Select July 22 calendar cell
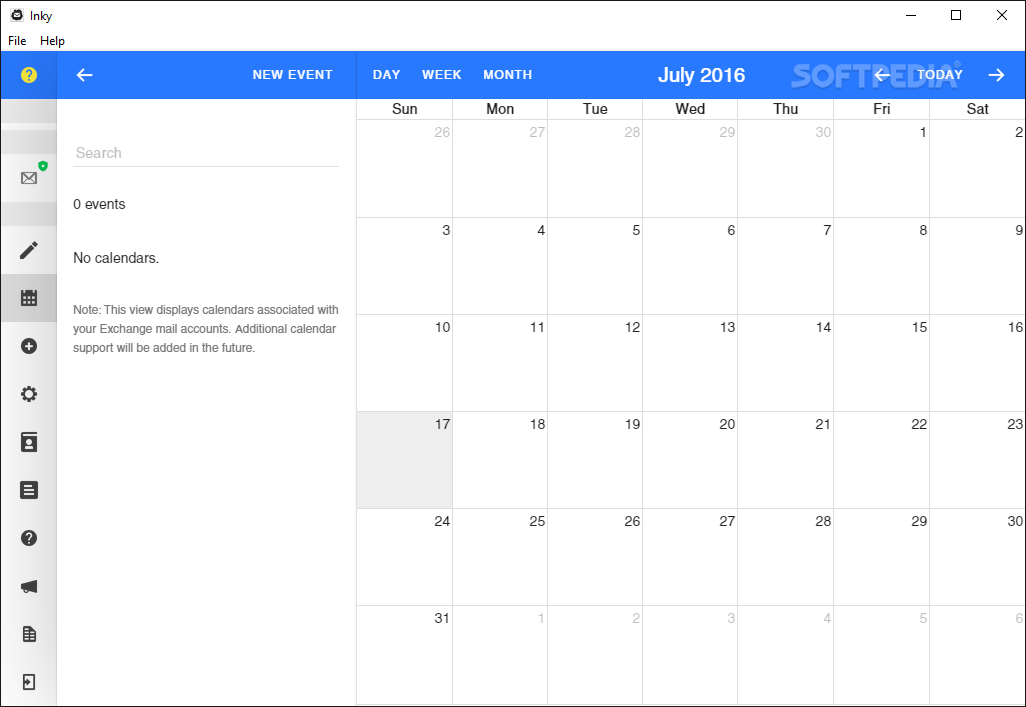The image size is (1026, 707). click(x=881, y=460)
